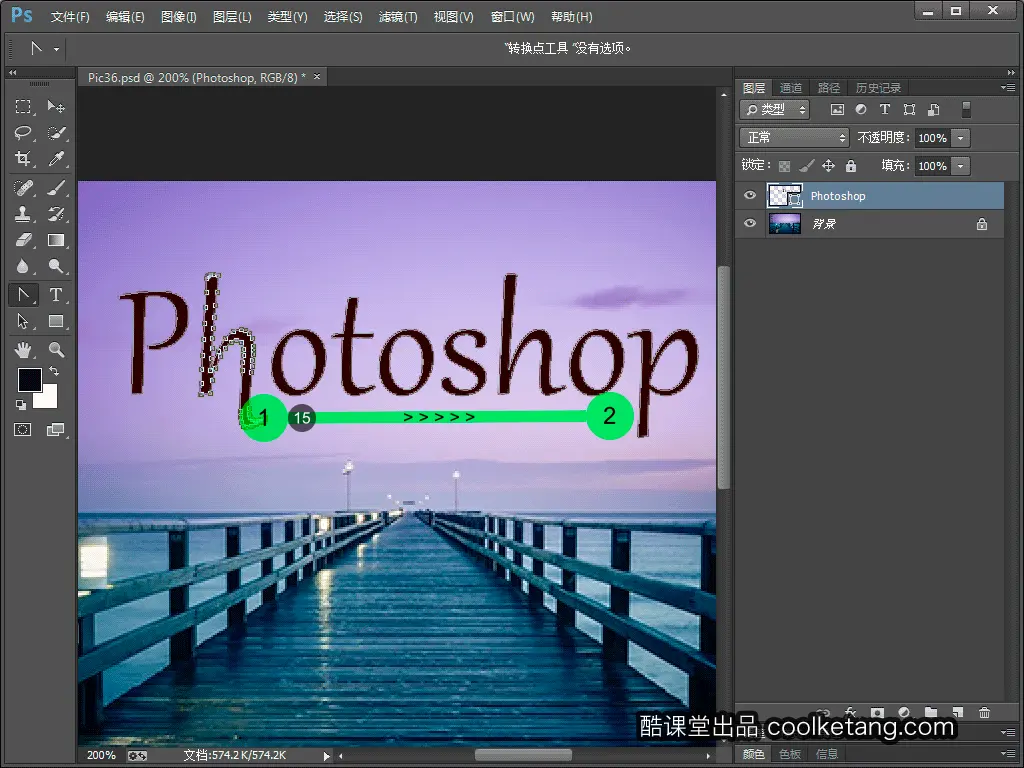Switch to the 路径 tab
Image resolution: width=1024 pixels, height=768 pixels.
(x=828, y=88)
